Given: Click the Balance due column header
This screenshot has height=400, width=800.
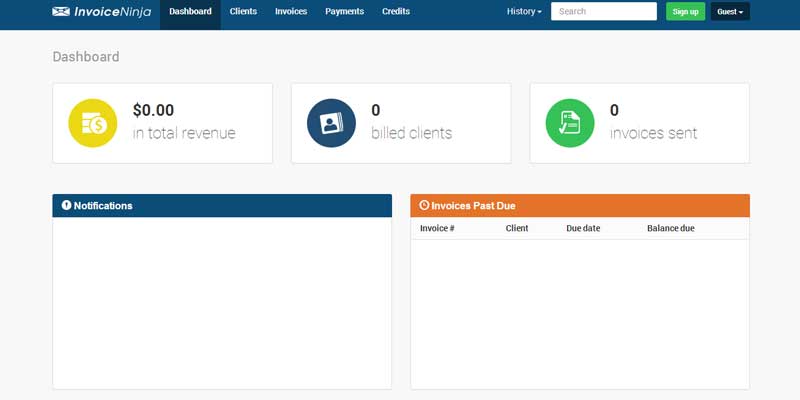Looking at the screenshot, I should click(670, 228).
